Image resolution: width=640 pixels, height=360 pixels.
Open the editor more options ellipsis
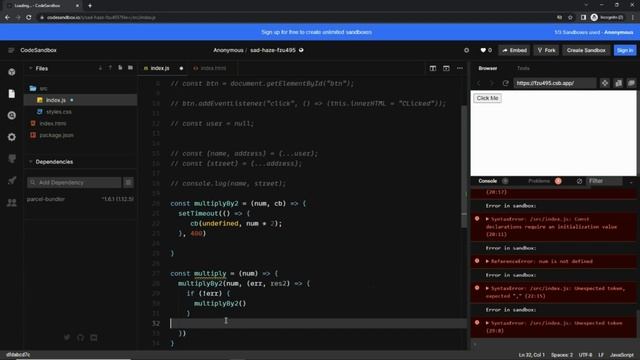click(x=460, y=68)
